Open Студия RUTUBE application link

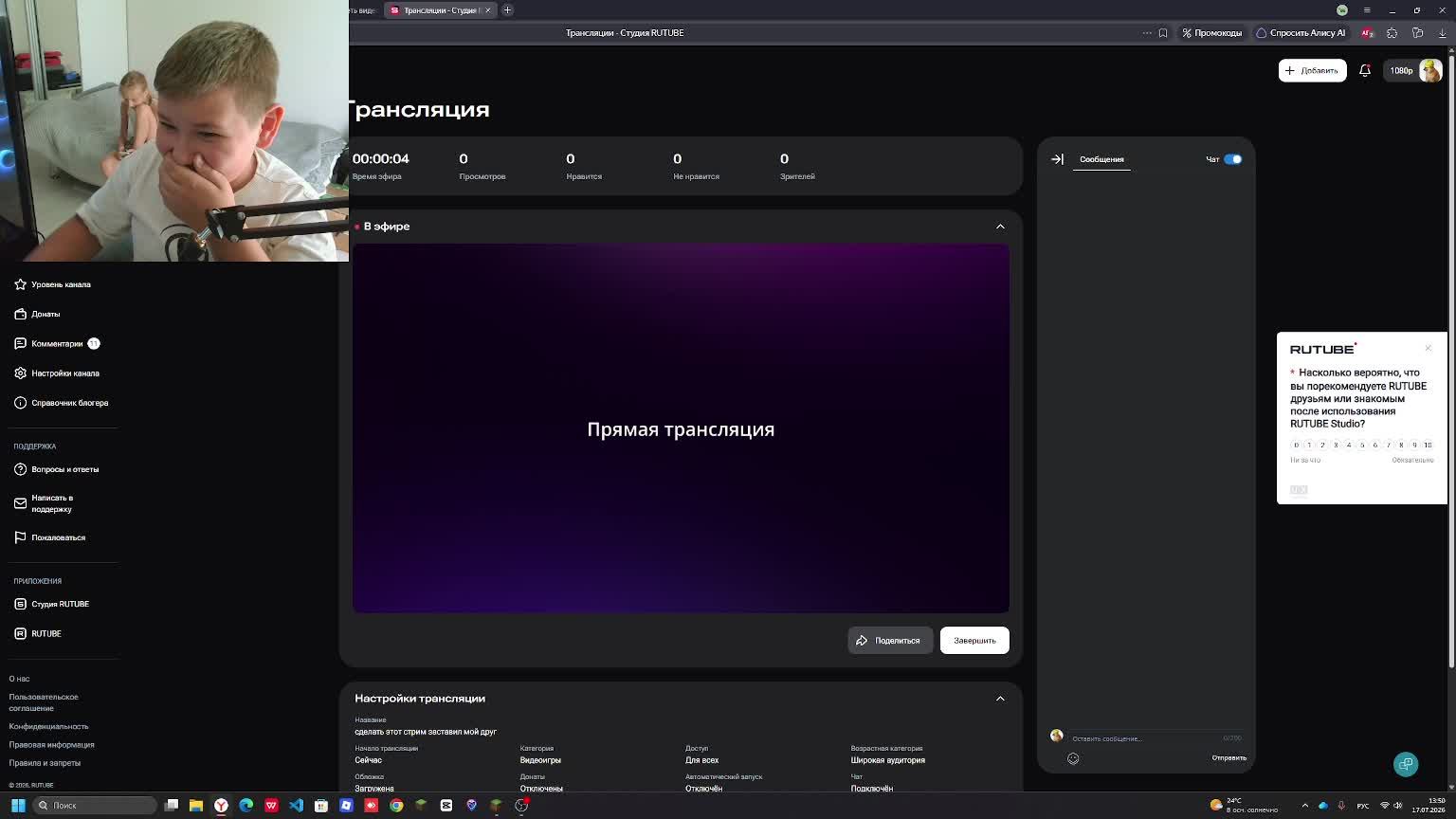pyautogui.click(x=52, y=604)
